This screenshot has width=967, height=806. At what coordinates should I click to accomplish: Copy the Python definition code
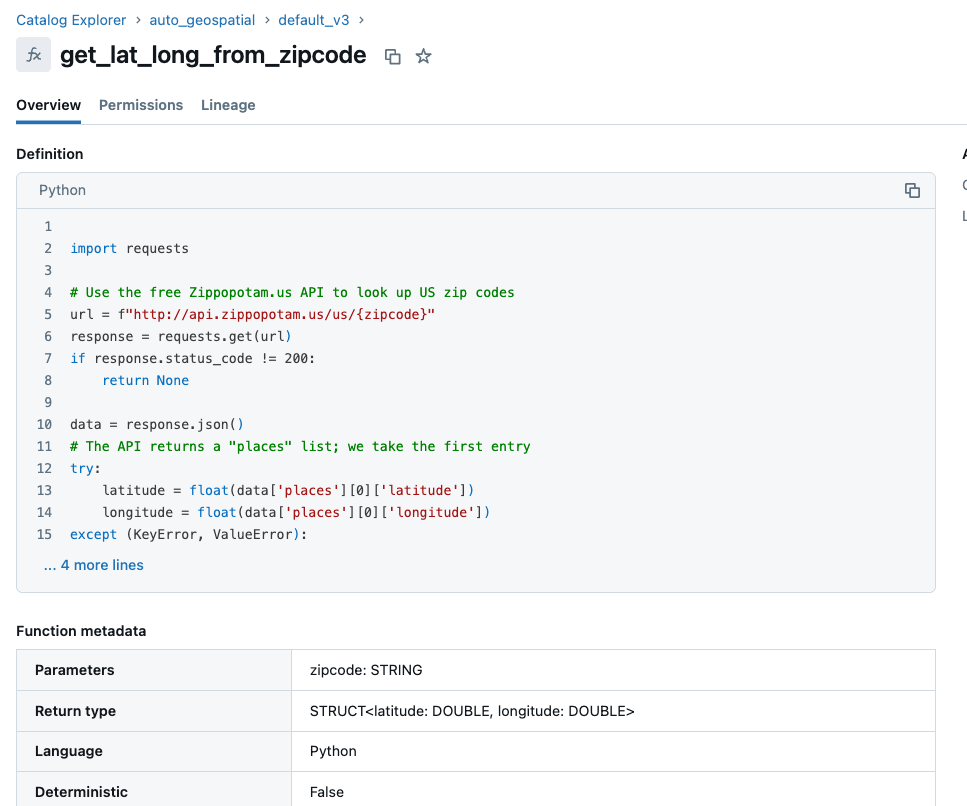912,191
